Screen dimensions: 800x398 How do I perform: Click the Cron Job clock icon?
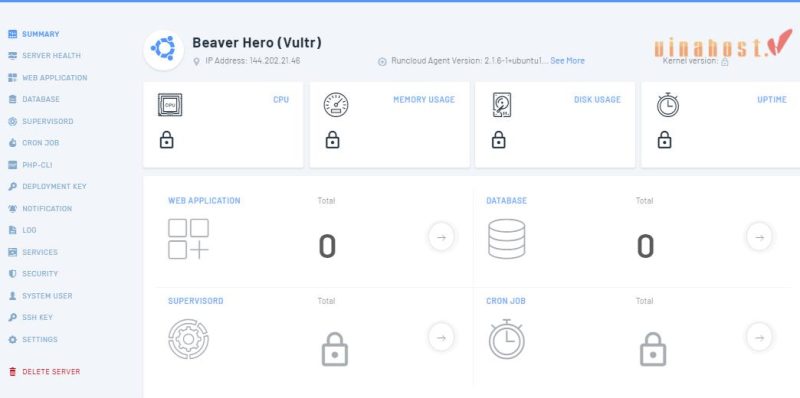coord(507,339)
